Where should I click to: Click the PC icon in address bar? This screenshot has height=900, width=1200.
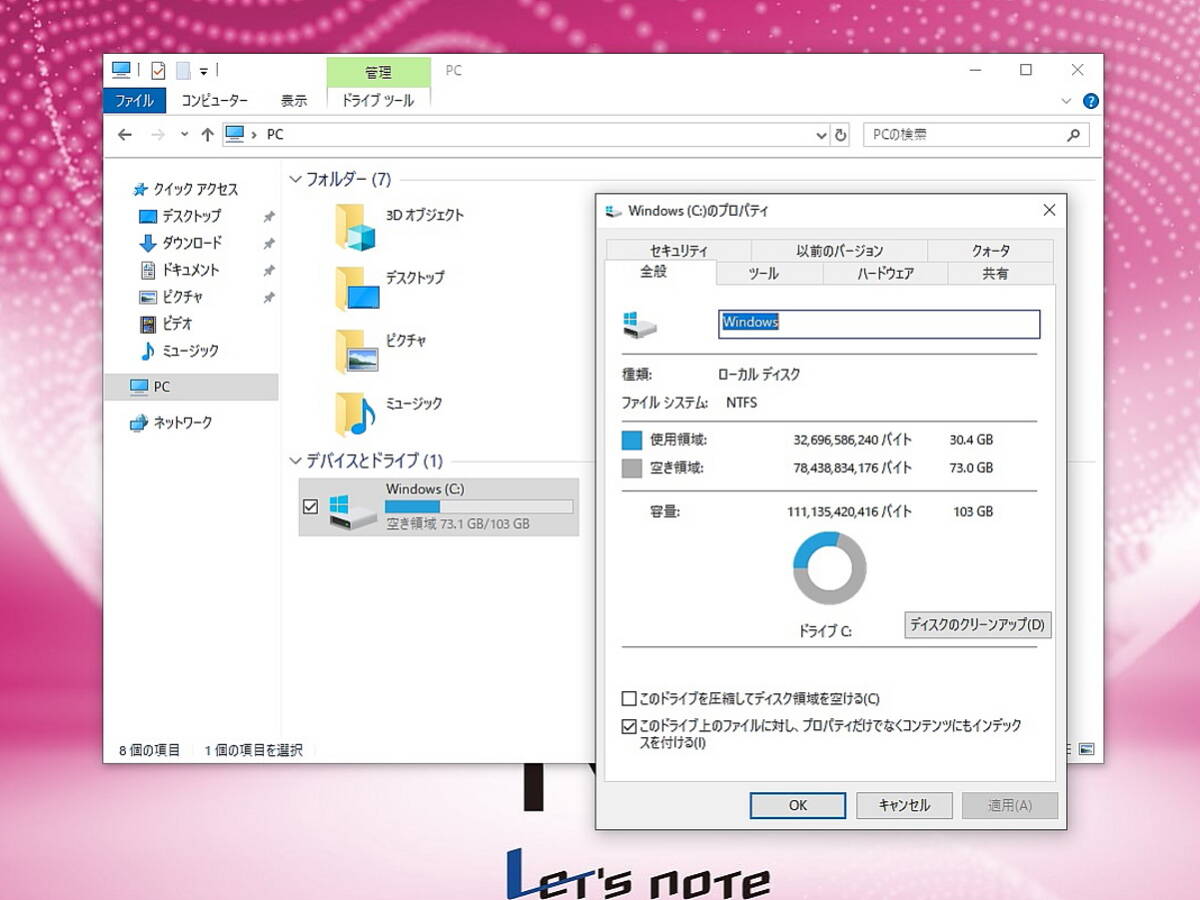pos(234,134)
